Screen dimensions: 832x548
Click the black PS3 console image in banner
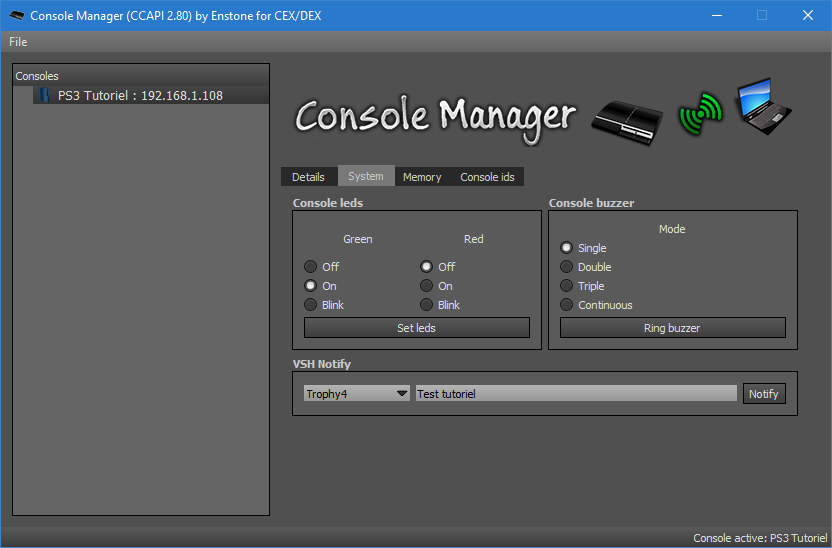point(627,122)
